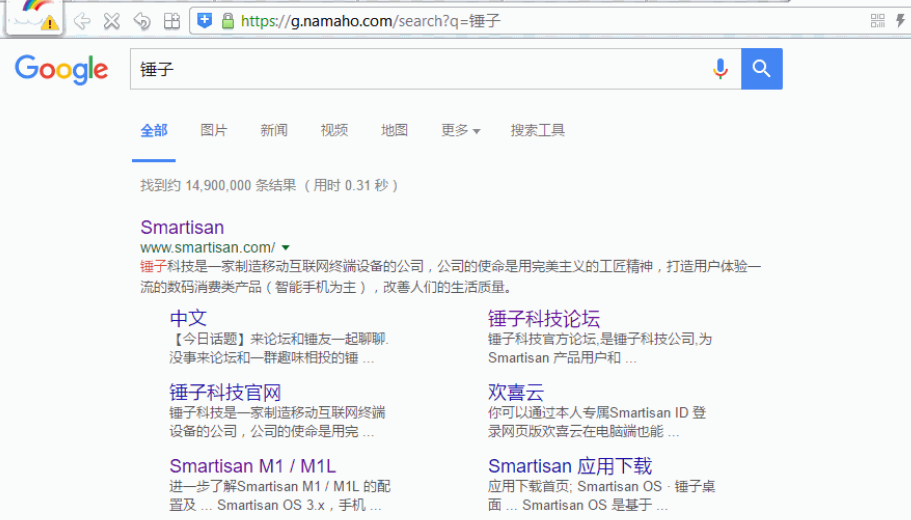Click the green padlock security icon
This screenshot has width=911, height=520.
click(228, 21)
